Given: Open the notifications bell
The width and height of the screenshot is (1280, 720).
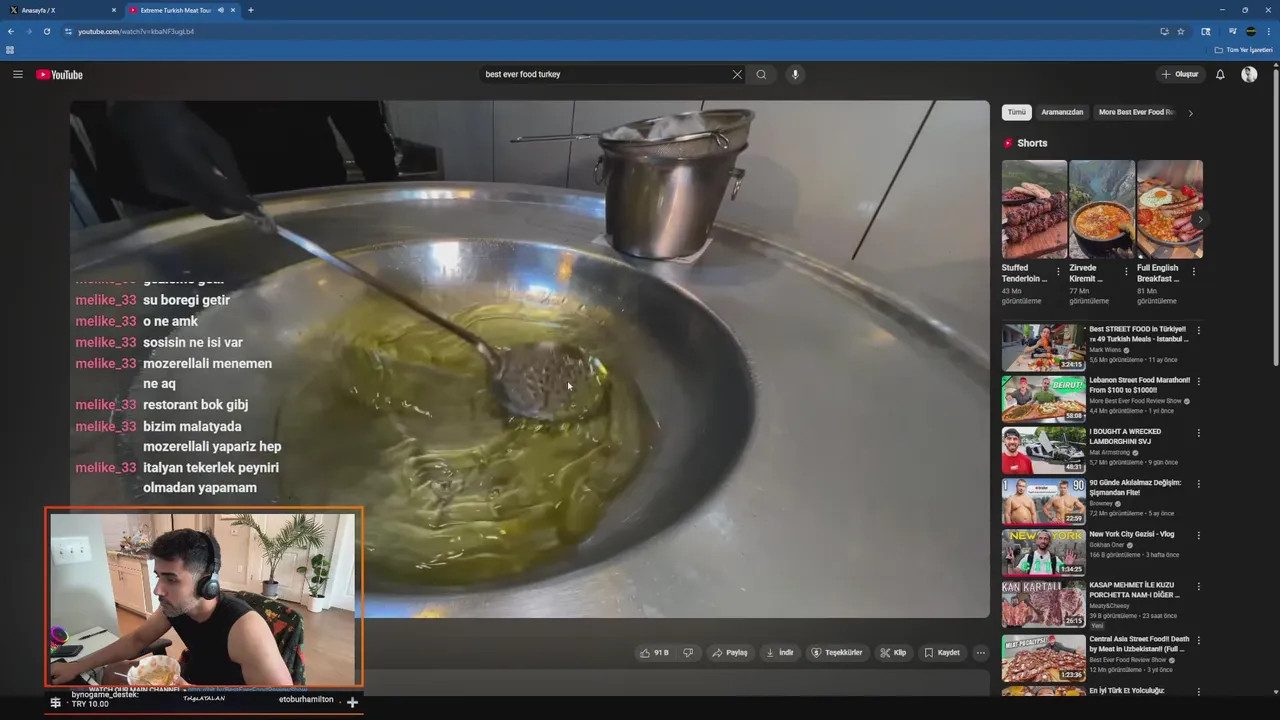Looking at the screenshot, I should tap(1220, 74).
